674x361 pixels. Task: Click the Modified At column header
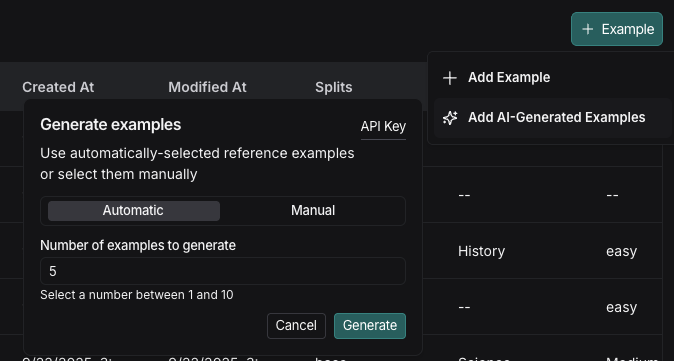[x=207, y=87]
